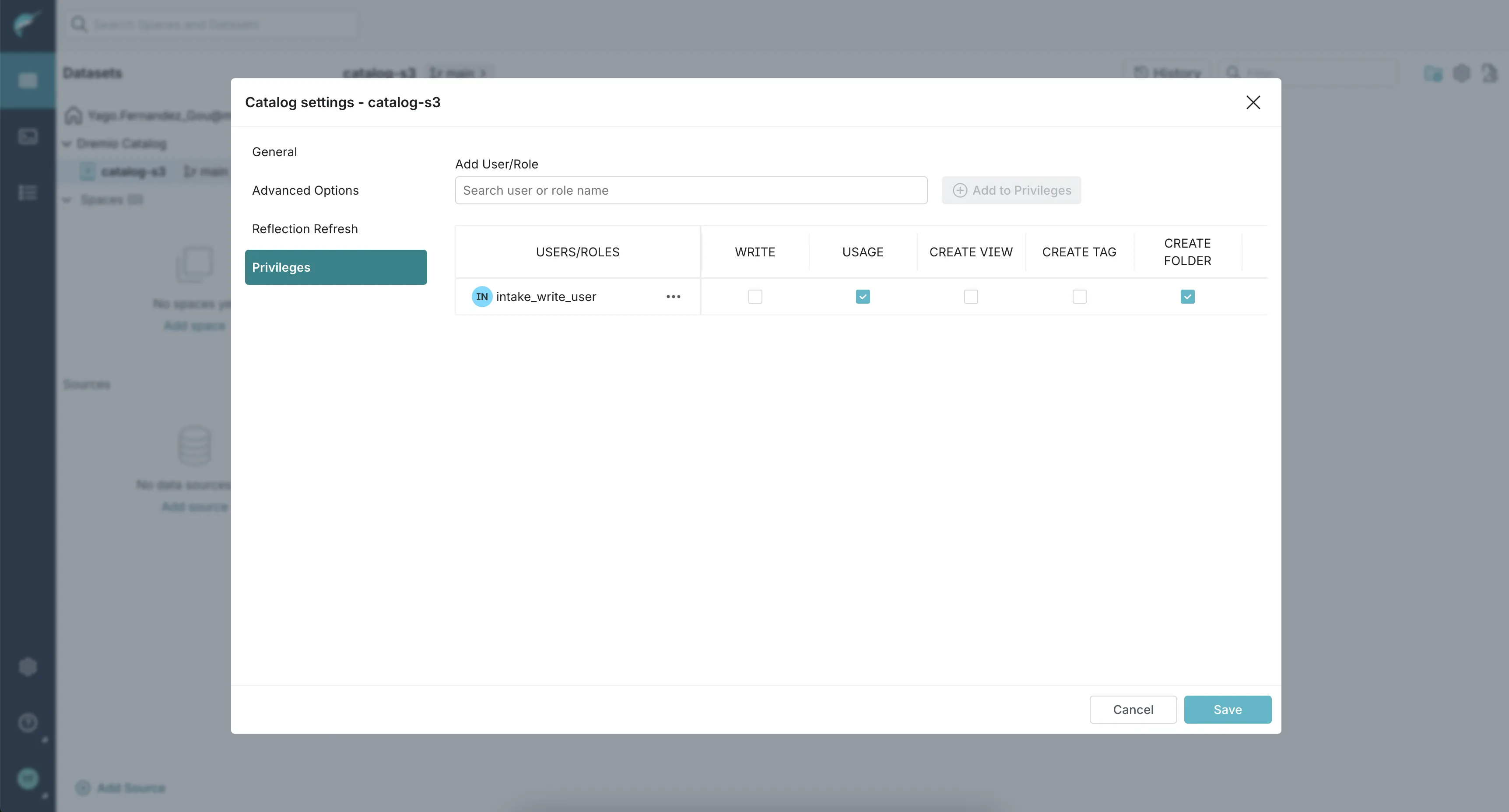Viewport: 1509px width, 812px height.
Task: Open the Jobs page from sidebar
Action: tap(28, 192)
